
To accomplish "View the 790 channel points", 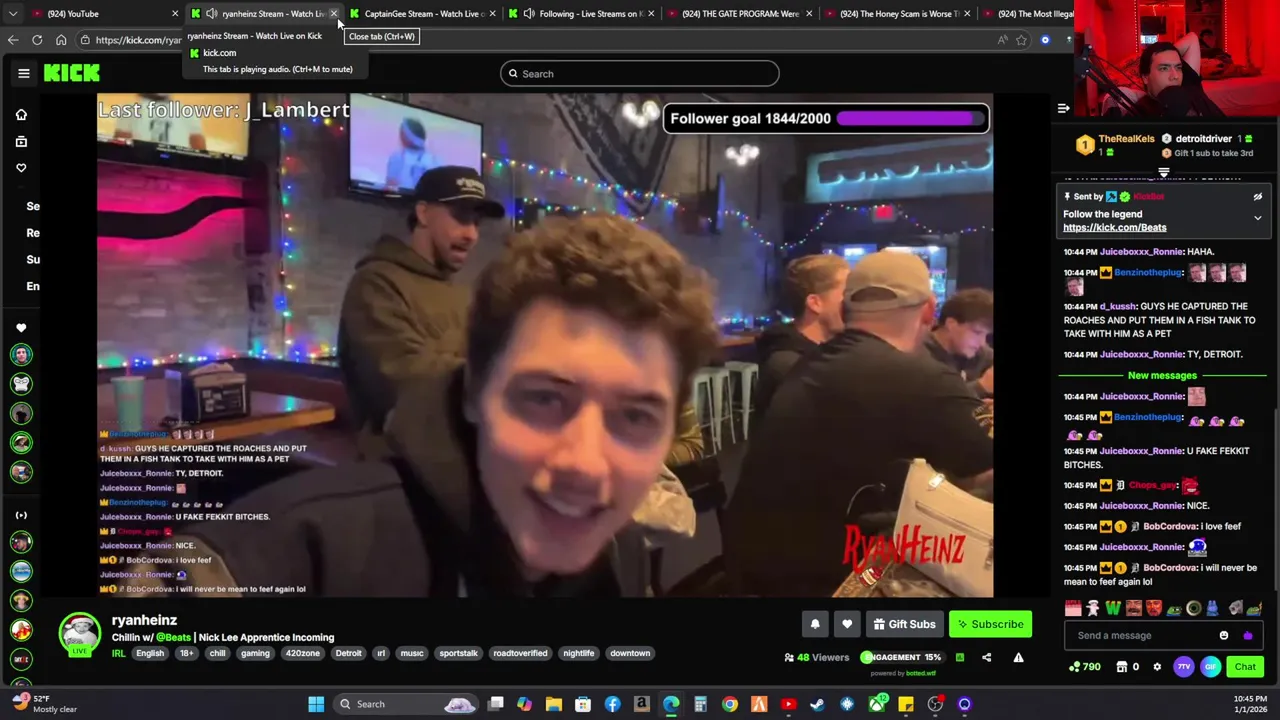I will (x=1085, y=667).
